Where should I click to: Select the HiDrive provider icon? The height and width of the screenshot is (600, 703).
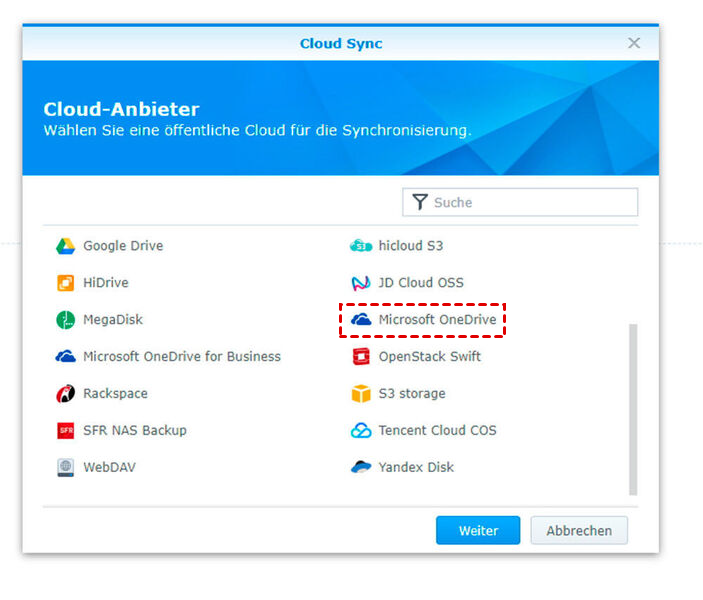tap(65, 283)
